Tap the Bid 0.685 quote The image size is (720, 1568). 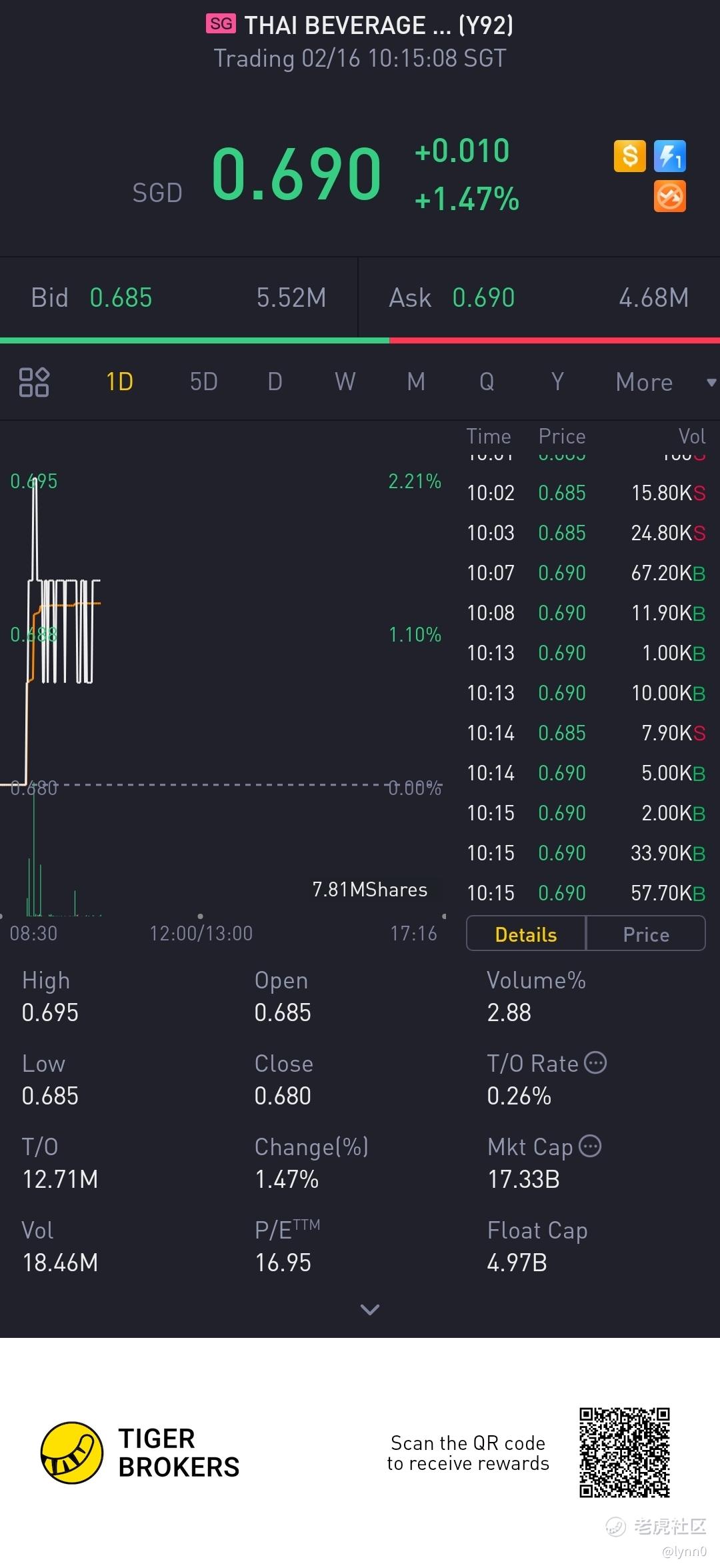(179, 297)
